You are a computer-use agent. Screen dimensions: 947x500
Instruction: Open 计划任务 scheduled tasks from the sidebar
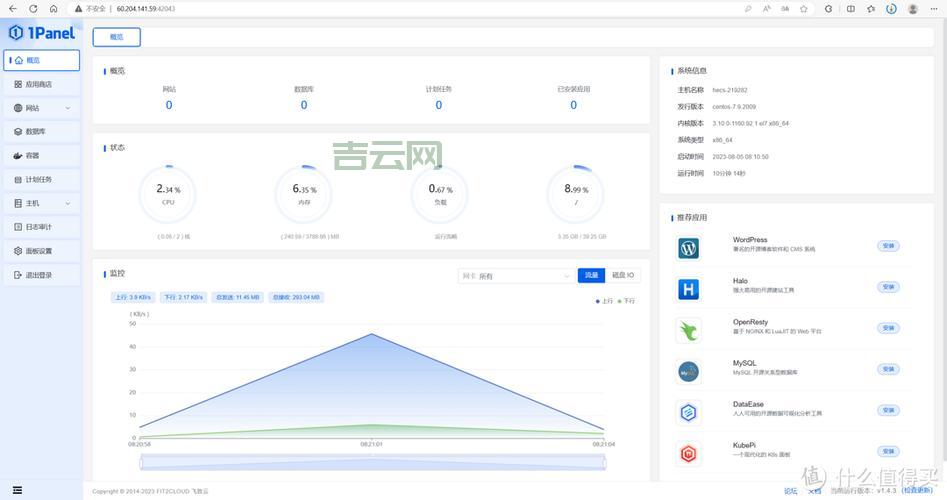(x=40, y=179)
